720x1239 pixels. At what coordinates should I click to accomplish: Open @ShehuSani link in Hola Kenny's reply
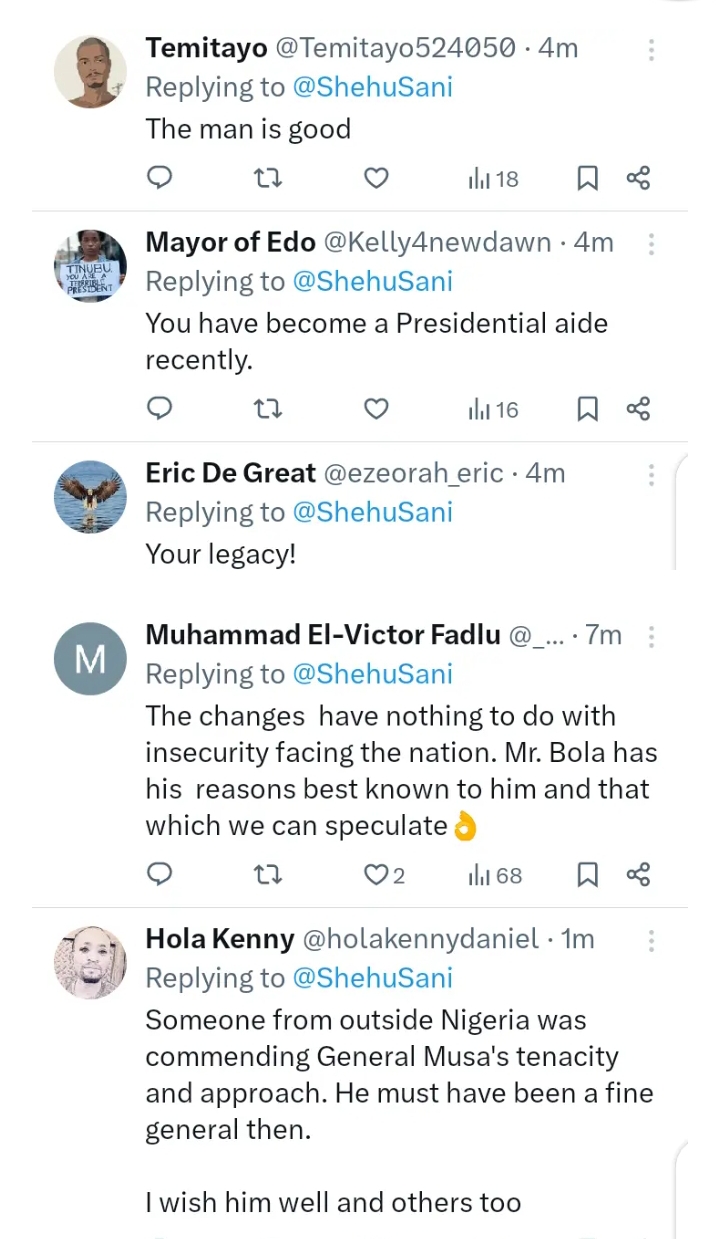click(x=372, y=977)
